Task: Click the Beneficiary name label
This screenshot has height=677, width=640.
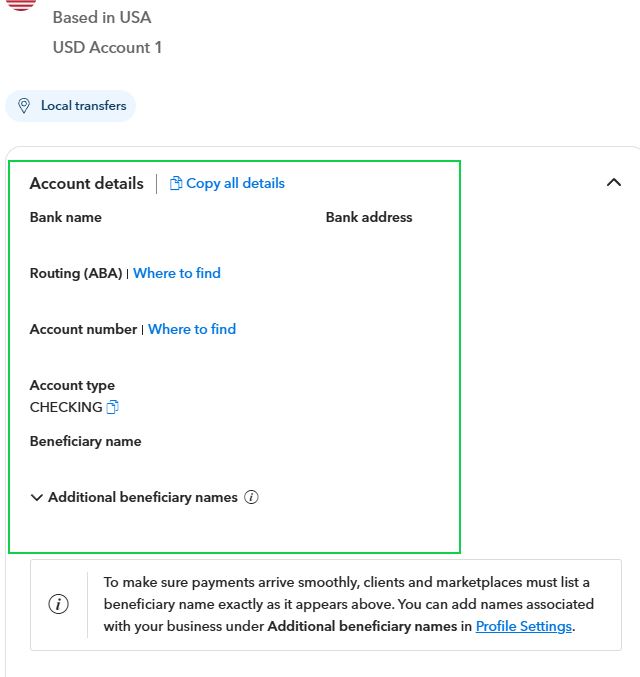Action: point(86,441)
